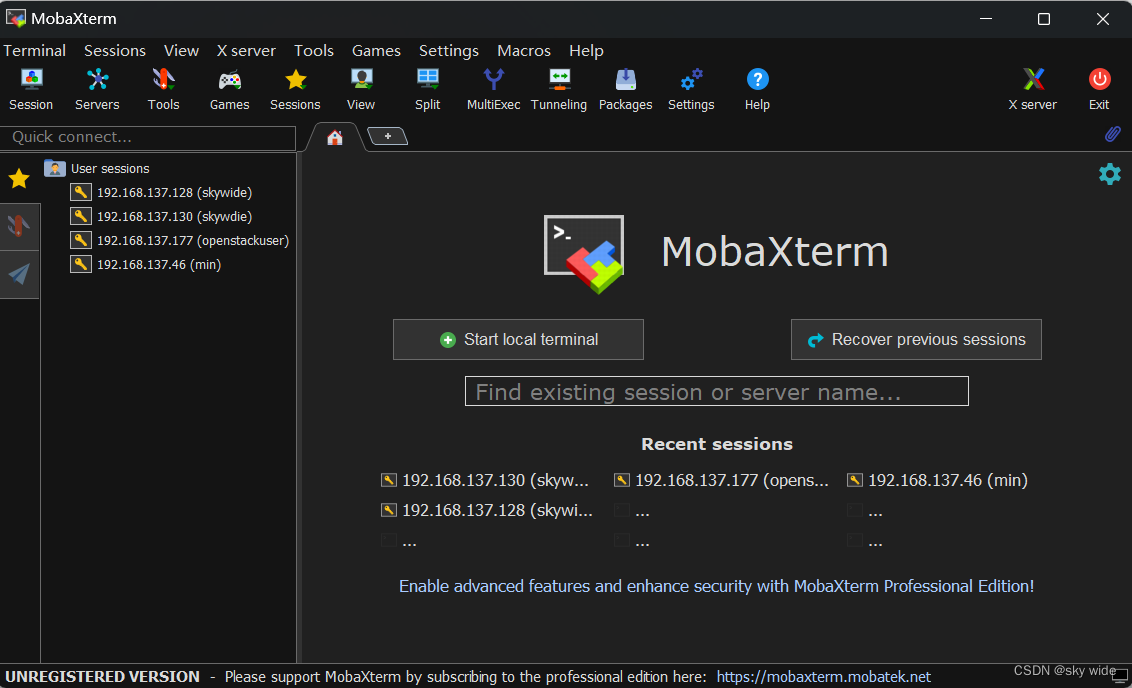Open the Tools menu
Image resolution: width=1132 pixels, height=688 pixels.
coord(314,51)
